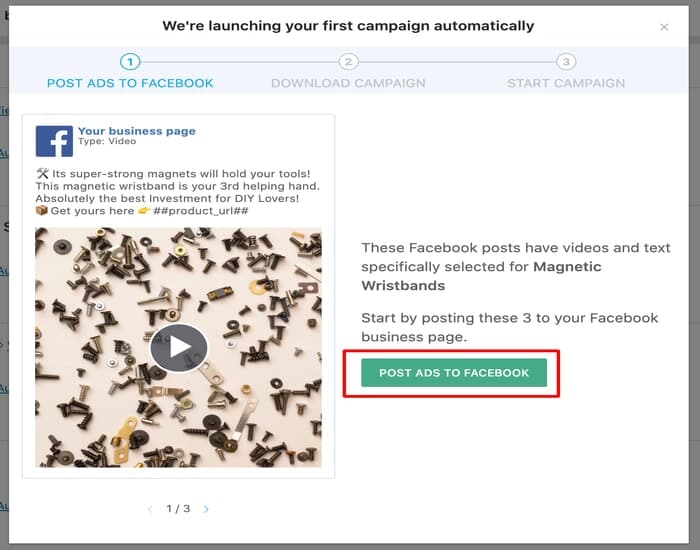Viewport: 700px width, 550px height.
Task: Play the ad video preview
Action: click(179, 347)
